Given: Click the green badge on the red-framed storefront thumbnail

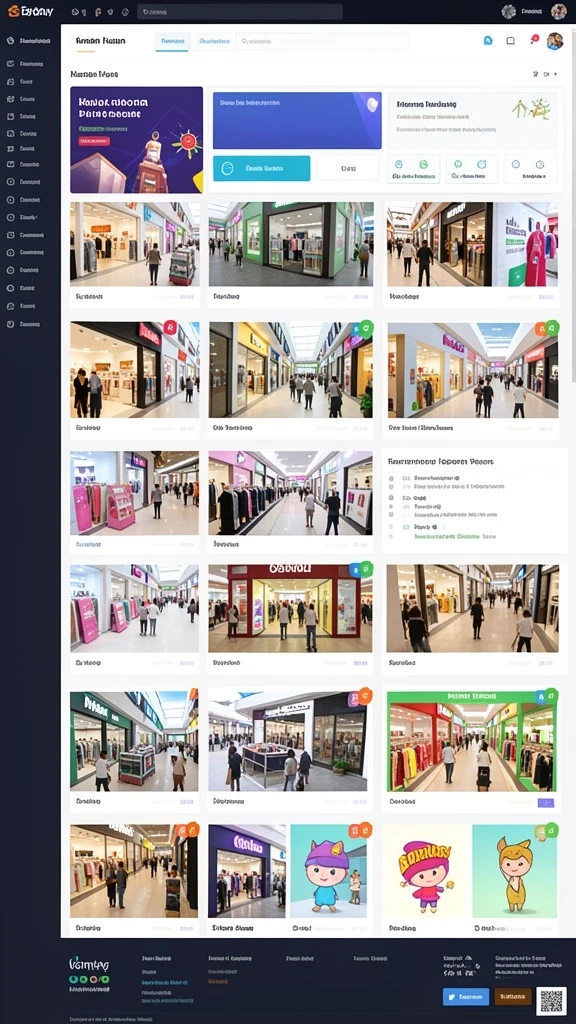Looking at the screenshot, I should pos(366,568).
